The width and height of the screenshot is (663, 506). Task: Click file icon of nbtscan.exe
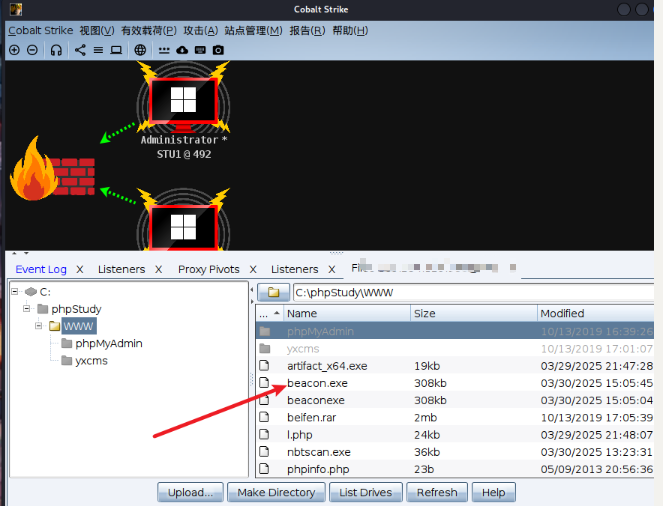coord(264,451)
